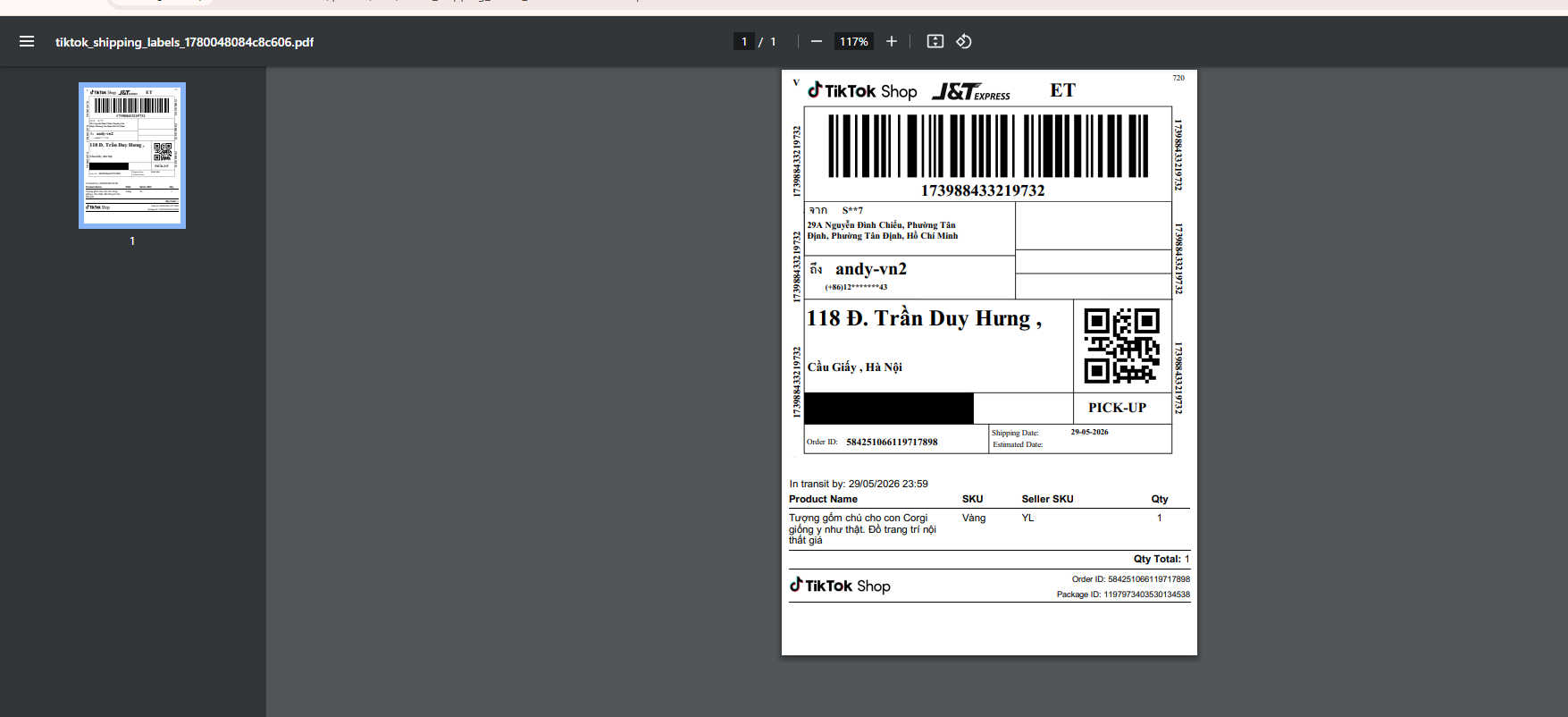Click the Package ID number at bottom
1568x717 pixels.
(x=1146, y=595)
